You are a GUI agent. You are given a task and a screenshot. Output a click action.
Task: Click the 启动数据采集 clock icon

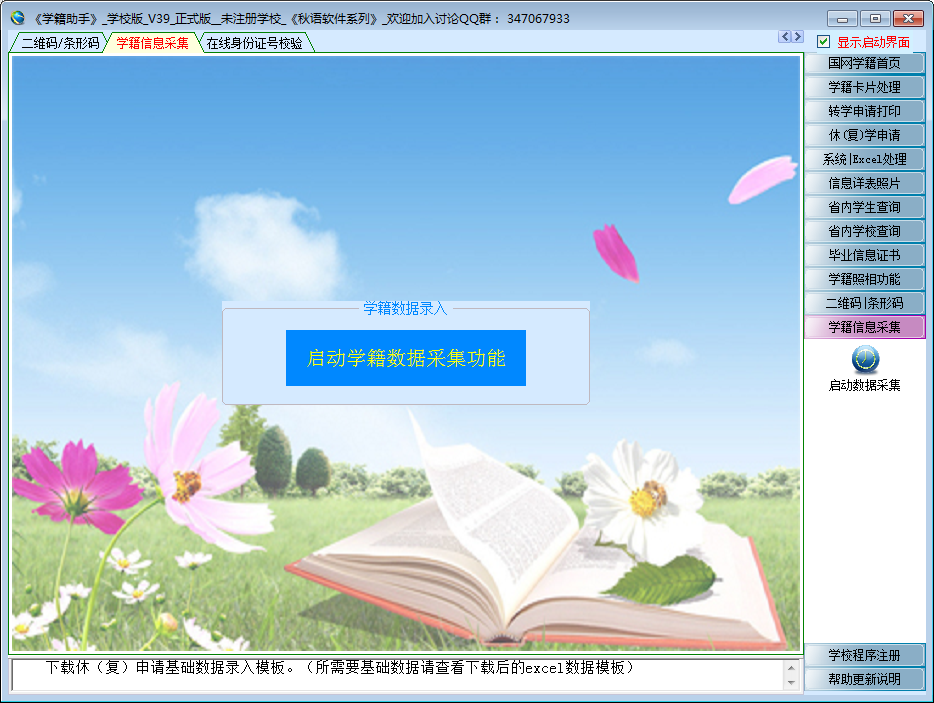pyautogui.click(x=865, y=359)
